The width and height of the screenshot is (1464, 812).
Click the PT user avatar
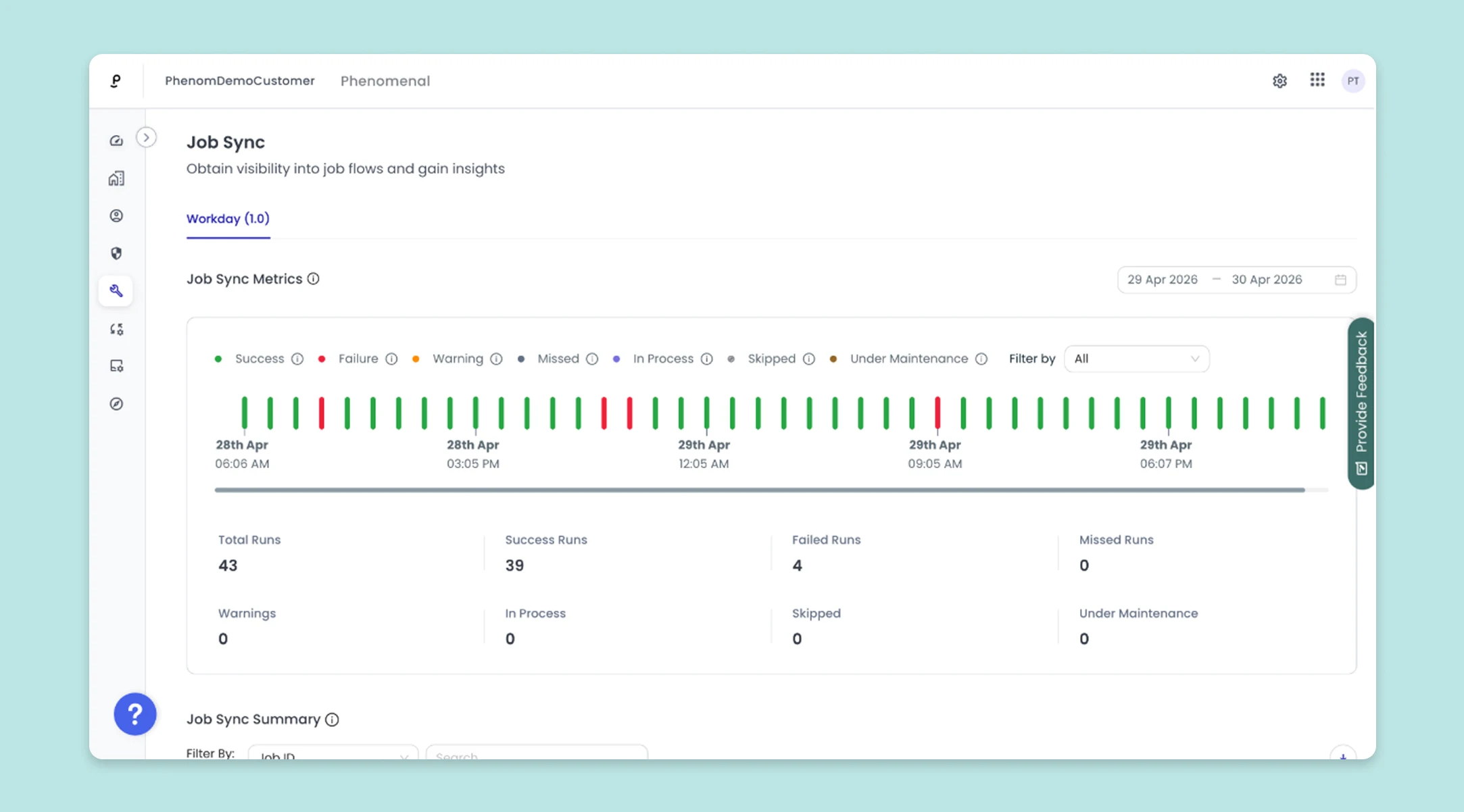tap(1352, 81)
